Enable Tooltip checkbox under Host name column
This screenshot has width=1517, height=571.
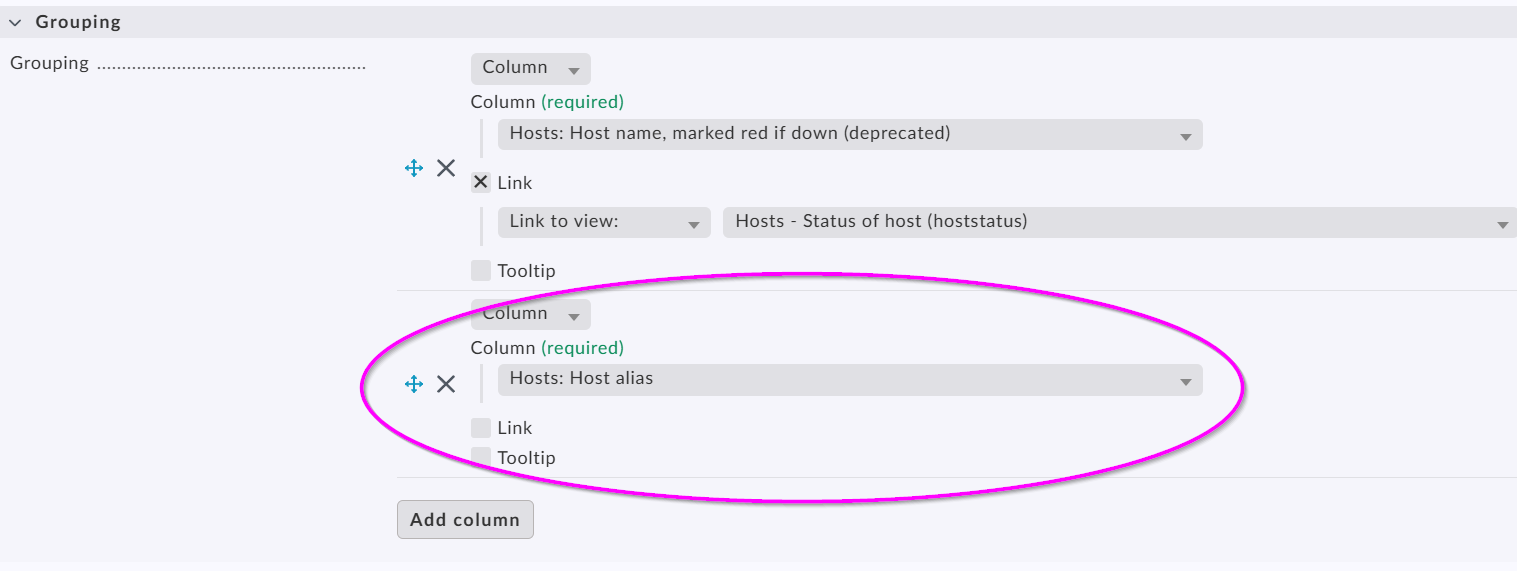point(481,271)
